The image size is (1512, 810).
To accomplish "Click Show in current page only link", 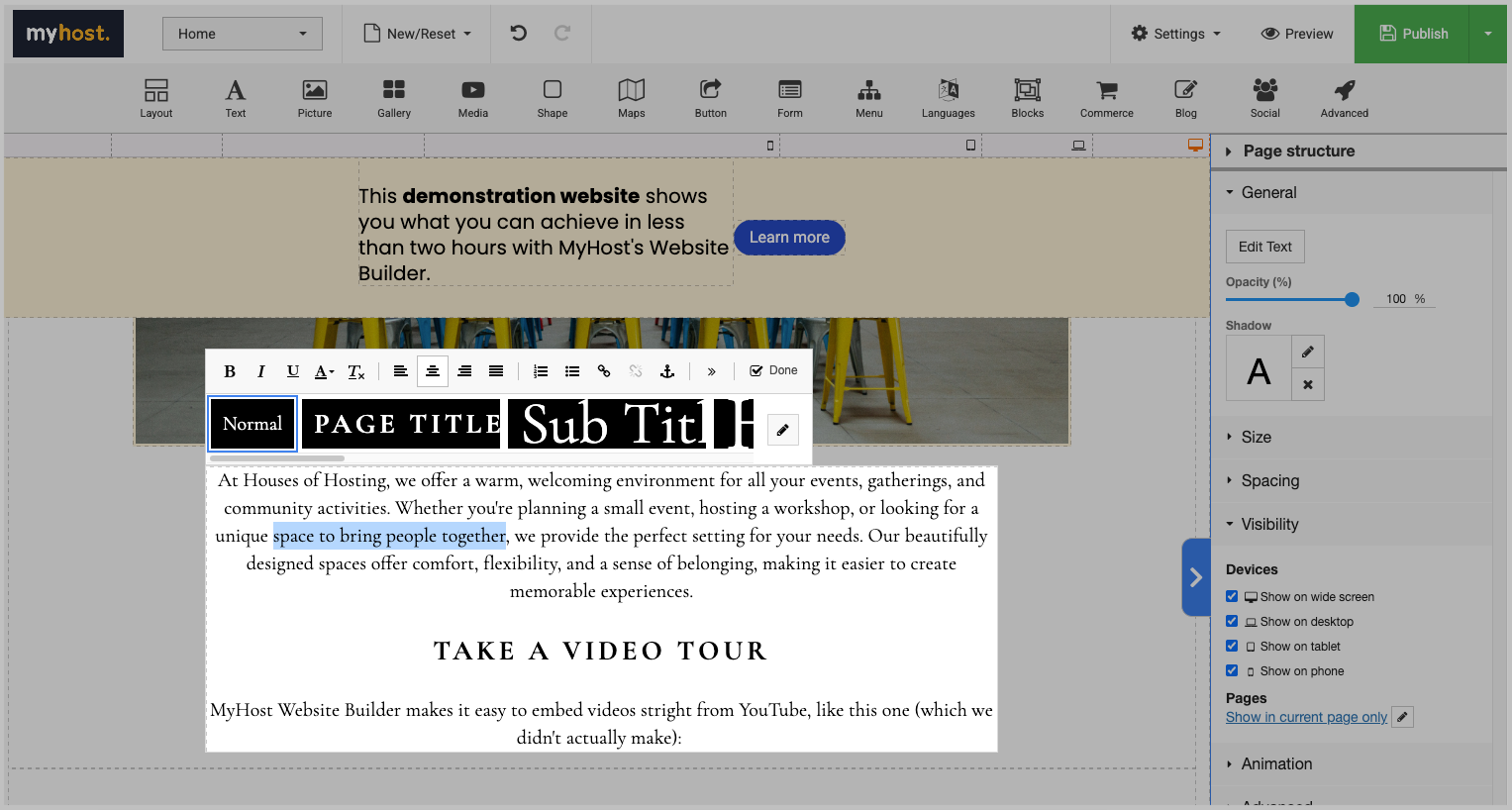I will click(1306, 717).
